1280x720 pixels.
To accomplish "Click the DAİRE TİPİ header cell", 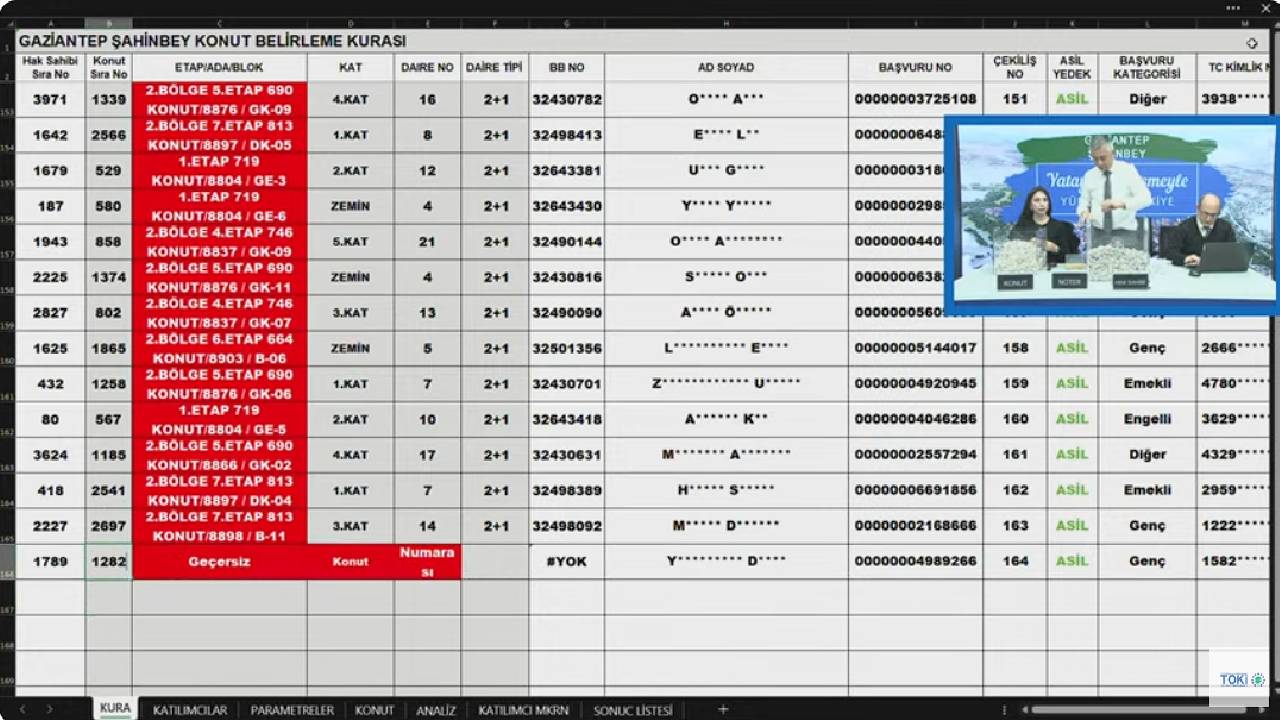I will pyautogui.click(x=495, y=67).
